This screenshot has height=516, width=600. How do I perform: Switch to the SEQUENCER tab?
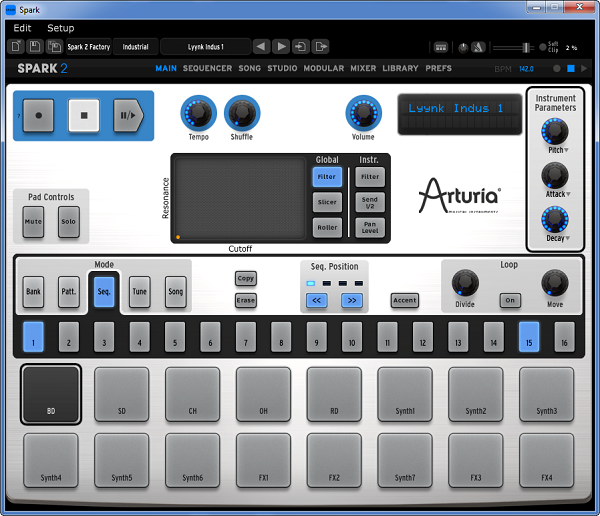point(207,69)
